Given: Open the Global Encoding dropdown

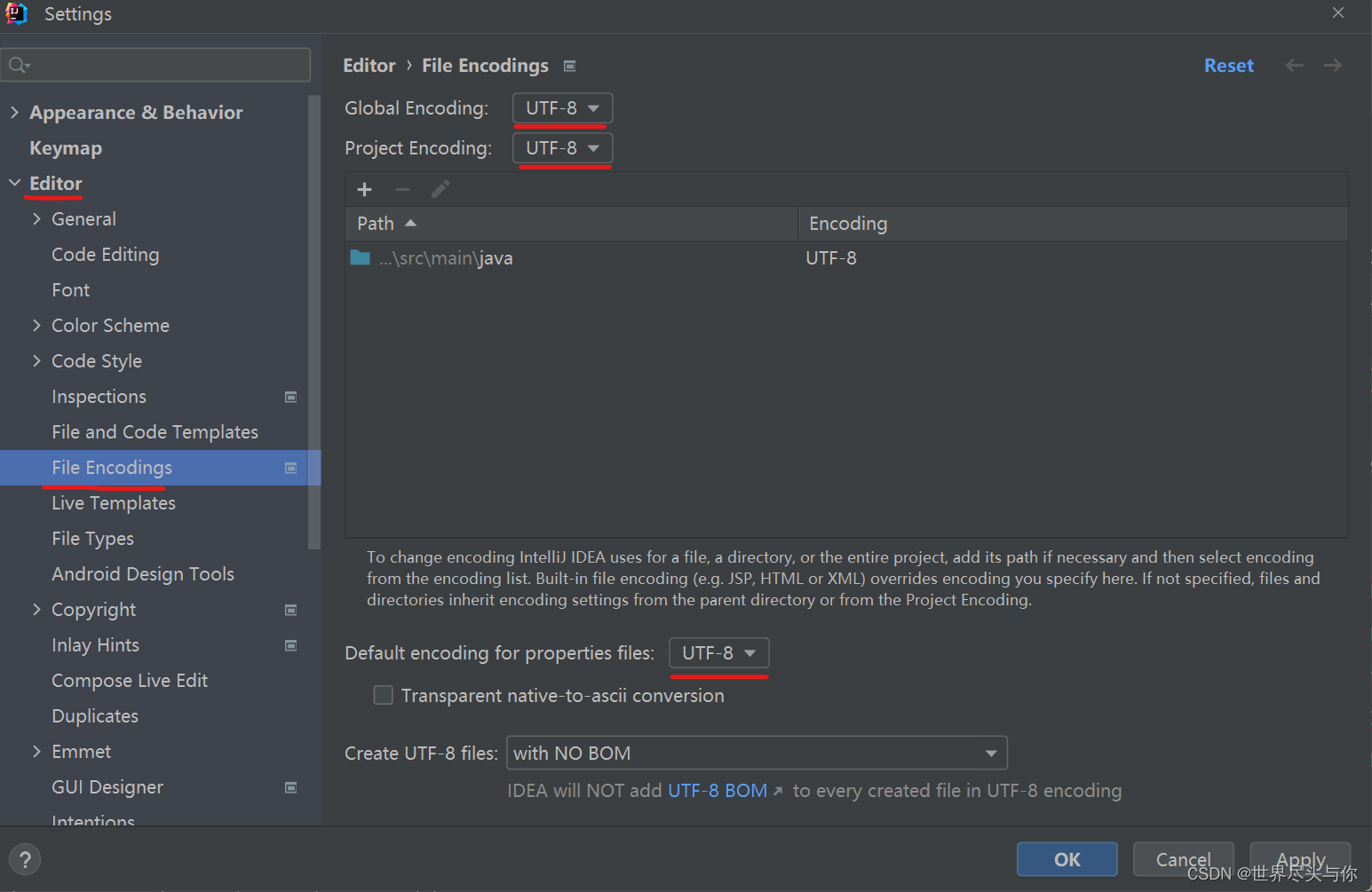Looking at the screenshot, I should [x=563, y=108].
